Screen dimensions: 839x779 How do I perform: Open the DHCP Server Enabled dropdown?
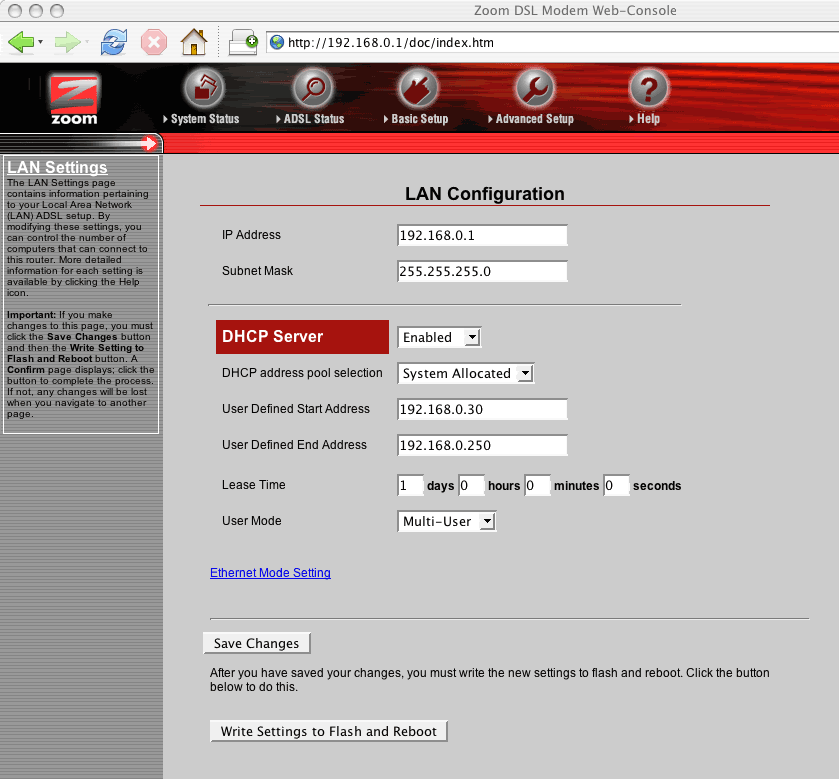coord(439,338)
